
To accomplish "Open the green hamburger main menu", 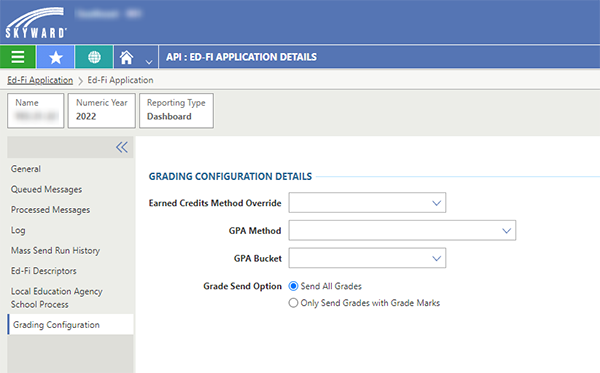I will coord(18,57).
